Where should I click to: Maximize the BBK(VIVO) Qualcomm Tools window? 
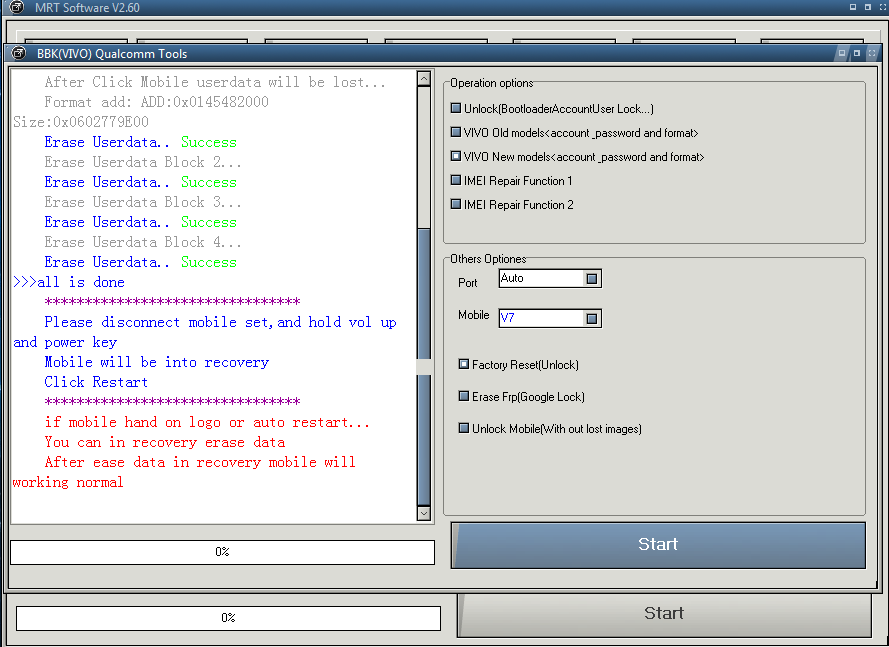(857, 53)
